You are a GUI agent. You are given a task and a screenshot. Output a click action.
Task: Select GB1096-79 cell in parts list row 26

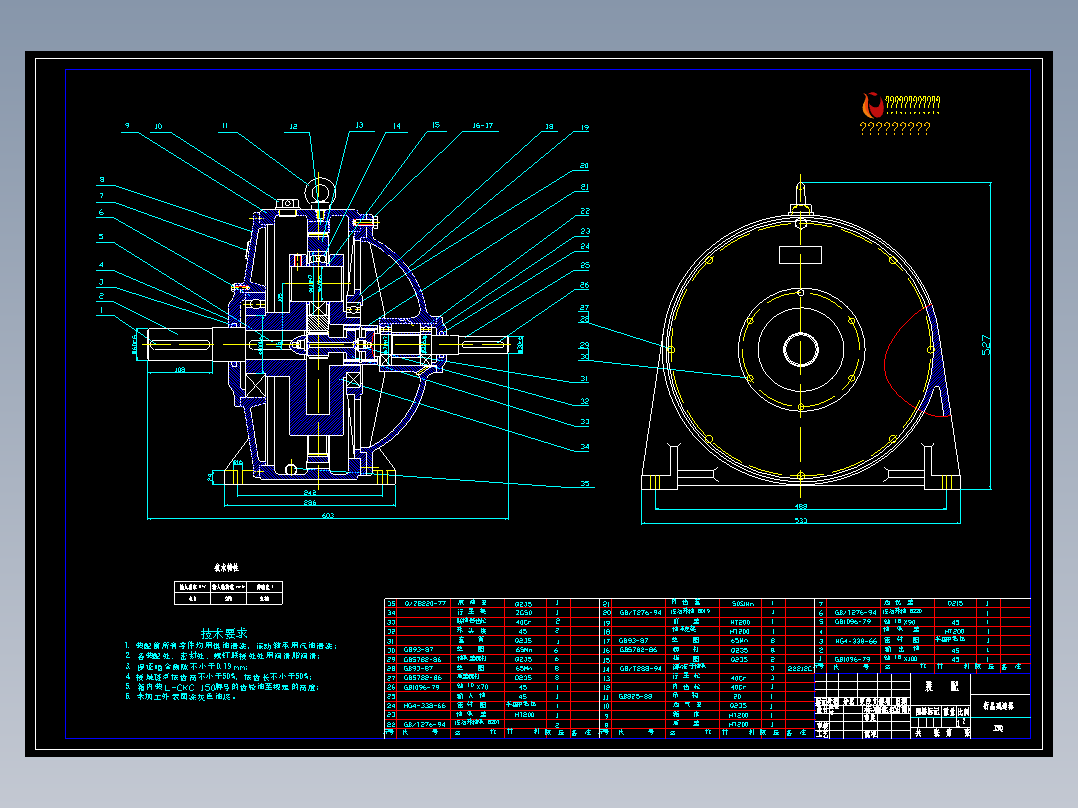pyautogui.click(x=421, y=687)
